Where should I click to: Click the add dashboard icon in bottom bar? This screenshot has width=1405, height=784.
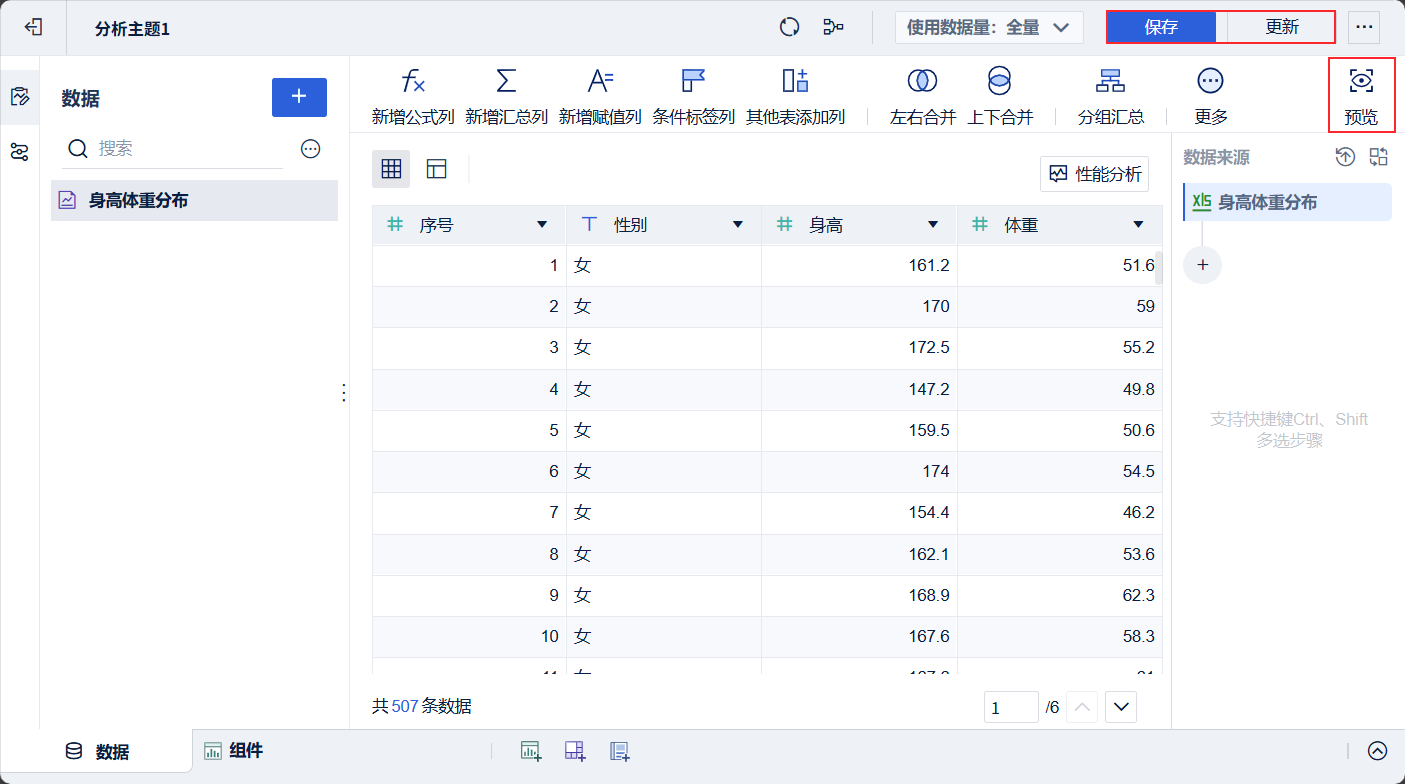click(x=574, y=751)
